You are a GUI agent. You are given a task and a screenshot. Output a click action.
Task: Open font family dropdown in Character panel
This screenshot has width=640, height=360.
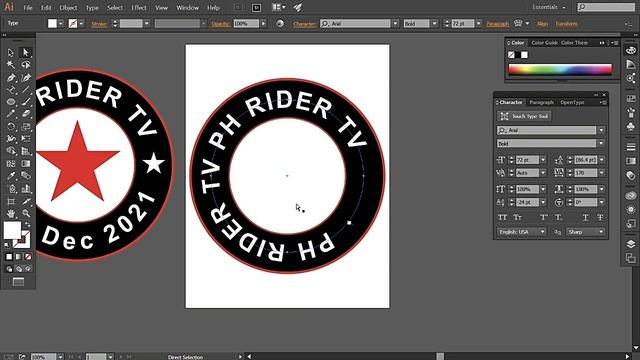[601, 130]
